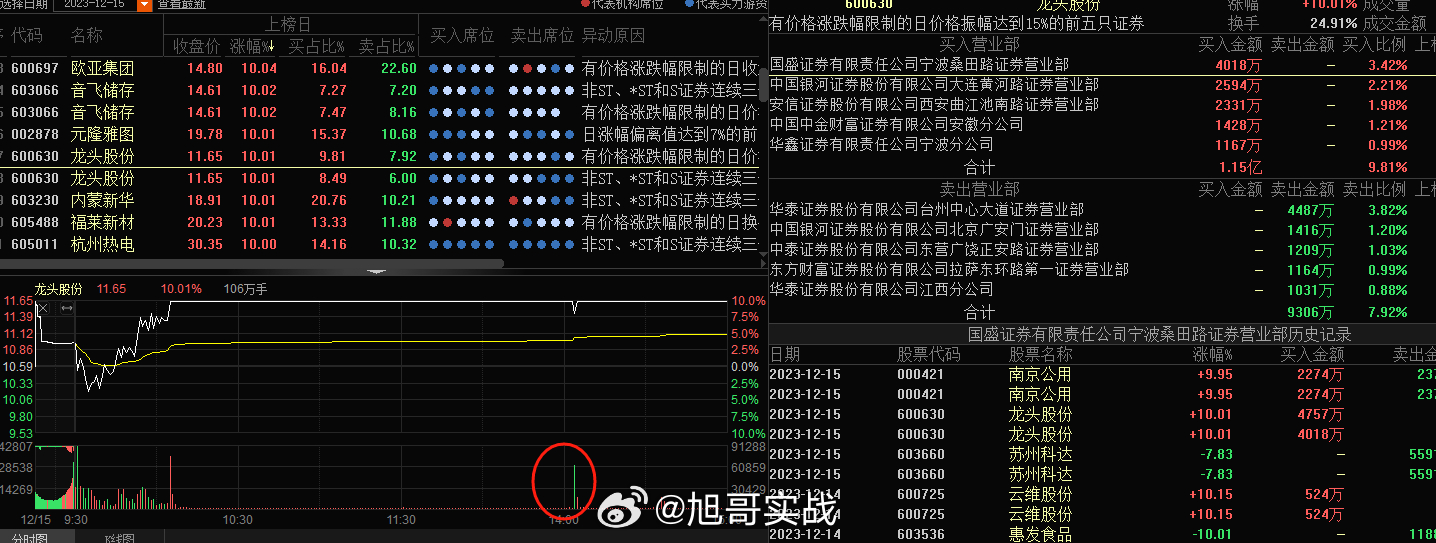Select the 福莱新材 row
1436x543 pixels.
coord(380,223)
